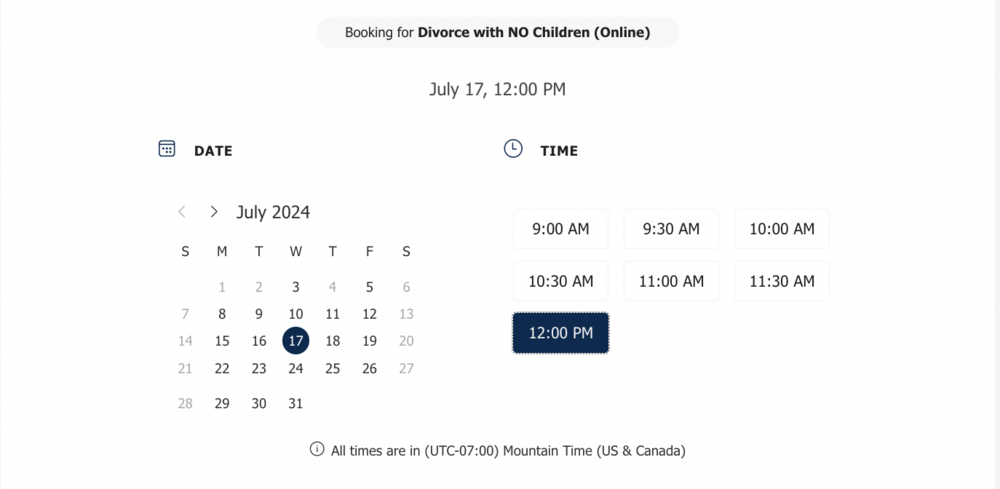Viewport: 1000px width, 489px height.
Task: Select July 22 in the calendar
Action: pos(222,369)
